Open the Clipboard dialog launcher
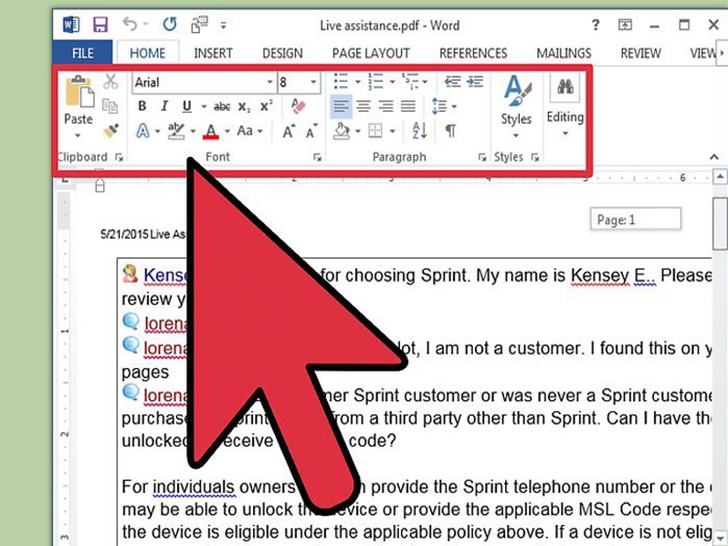The height and width of the screenshot is (546, 728). [119, 157]
